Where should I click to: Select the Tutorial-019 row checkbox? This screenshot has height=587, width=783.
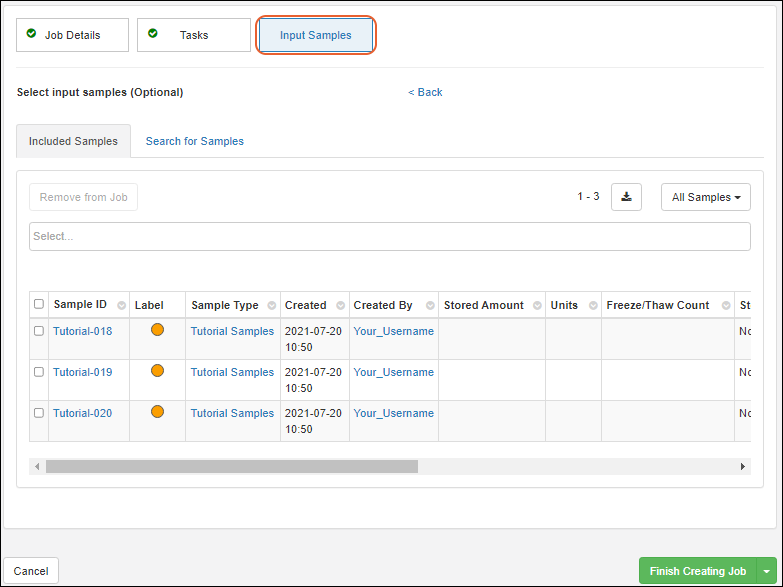click(x=39, y=372)
